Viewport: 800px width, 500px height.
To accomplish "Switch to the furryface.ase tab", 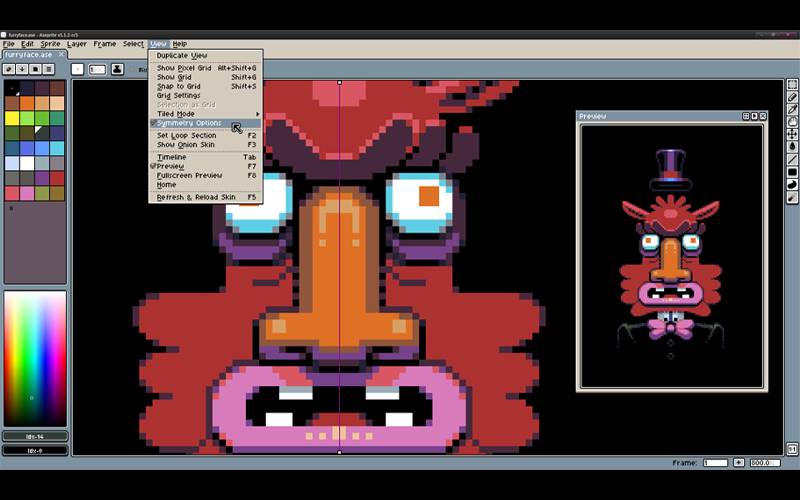I will click(x=29, y=55).
